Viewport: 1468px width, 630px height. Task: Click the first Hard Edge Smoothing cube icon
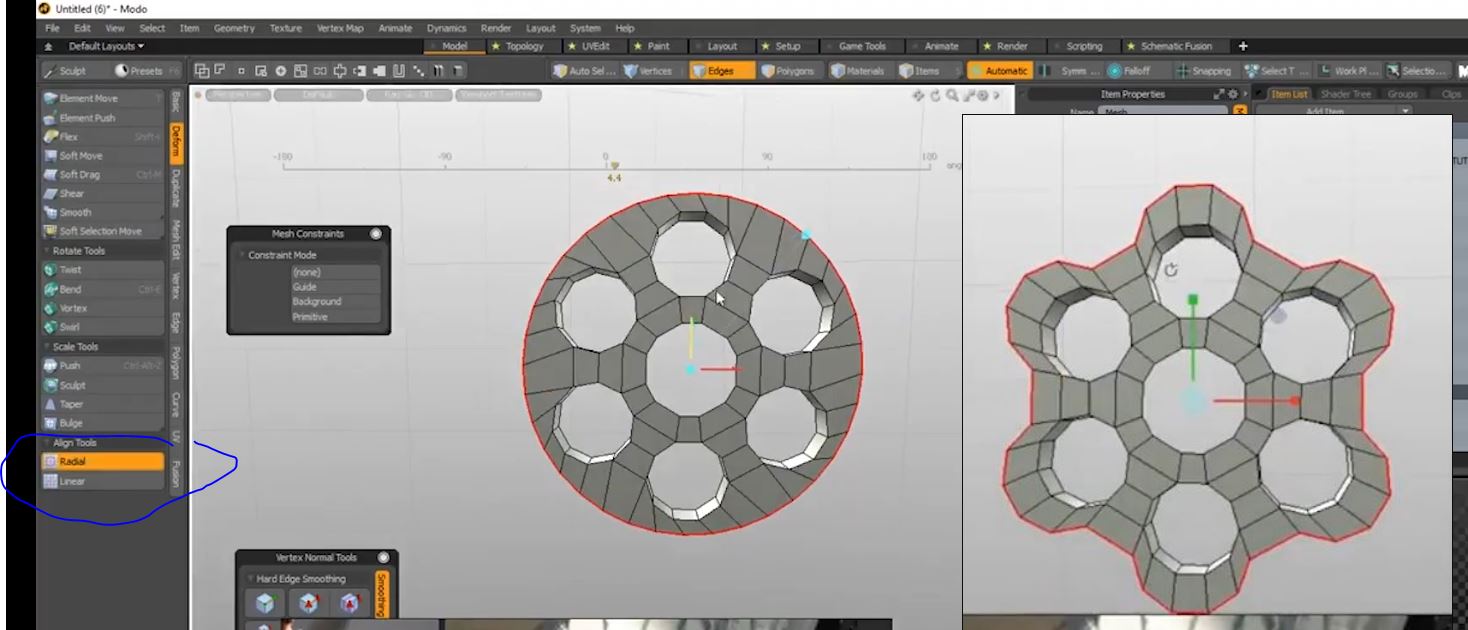point(265,603)
